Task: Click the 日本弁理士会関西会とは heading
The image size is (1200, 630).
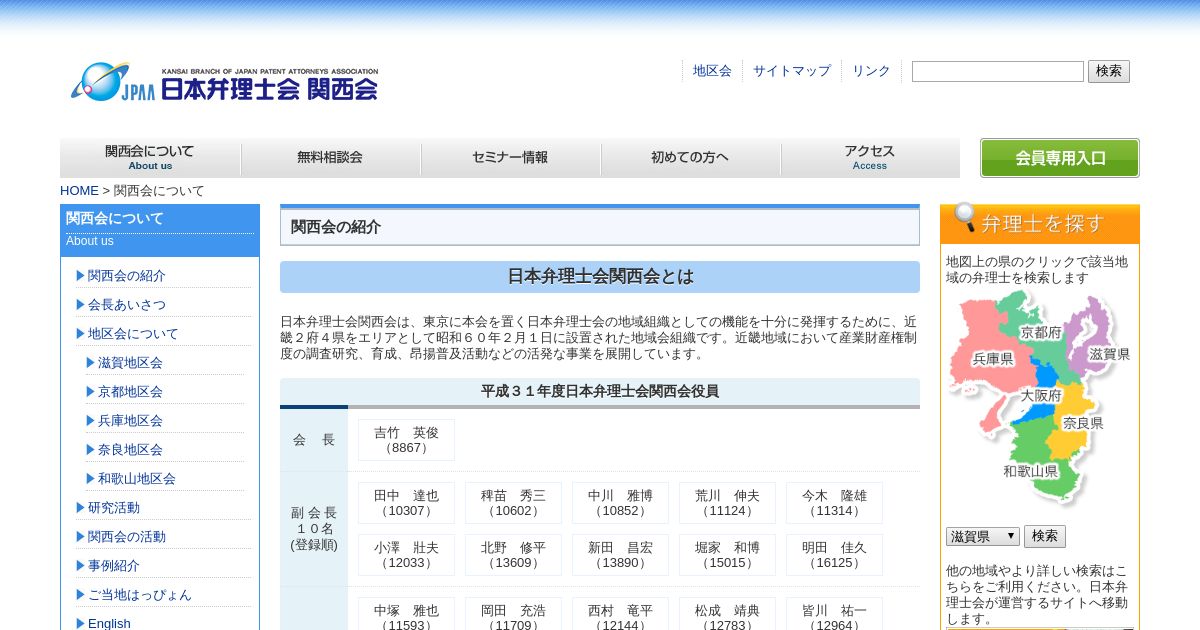Action: (600, 277)
